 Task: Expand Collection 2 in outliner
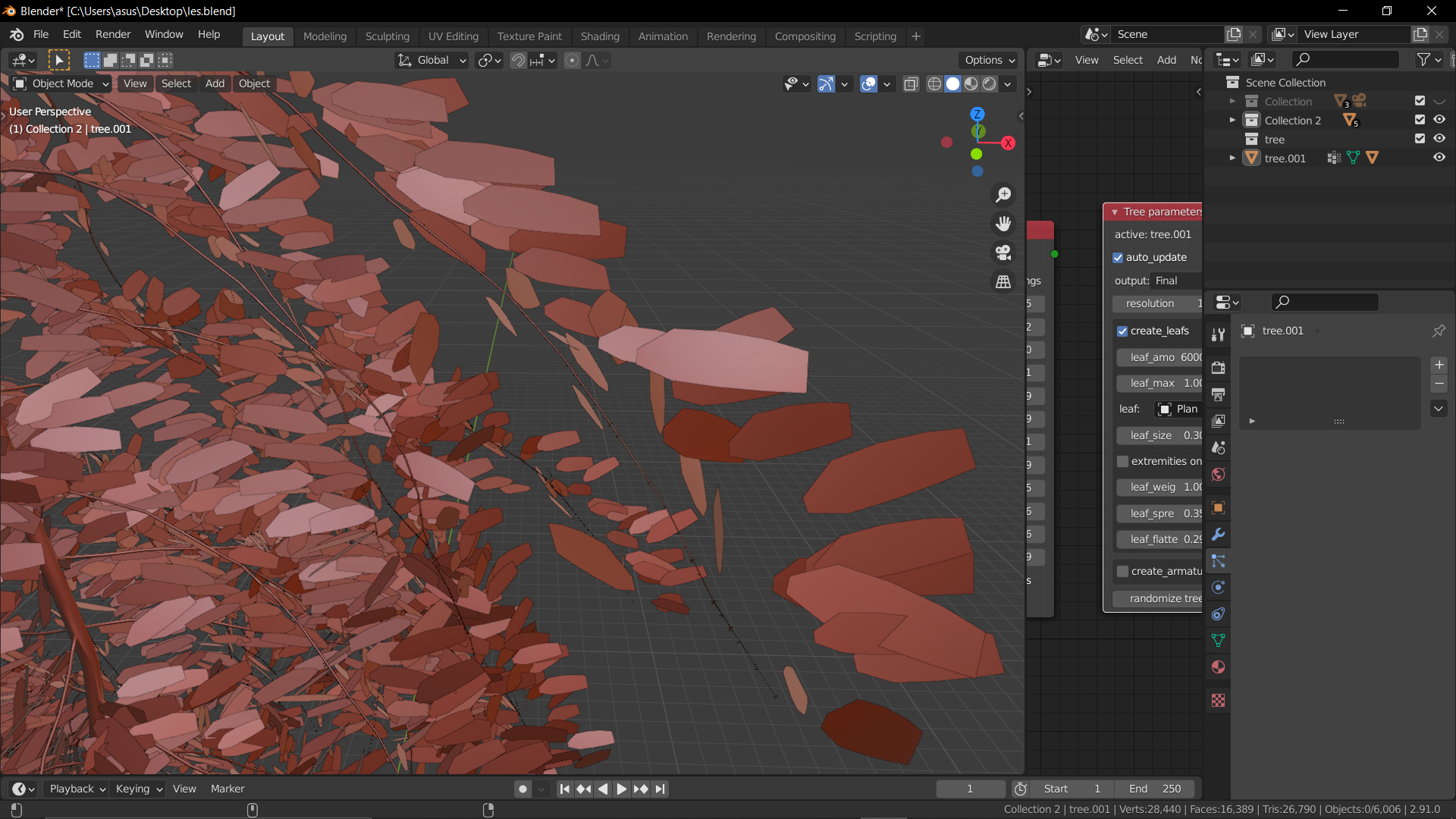1232,120
